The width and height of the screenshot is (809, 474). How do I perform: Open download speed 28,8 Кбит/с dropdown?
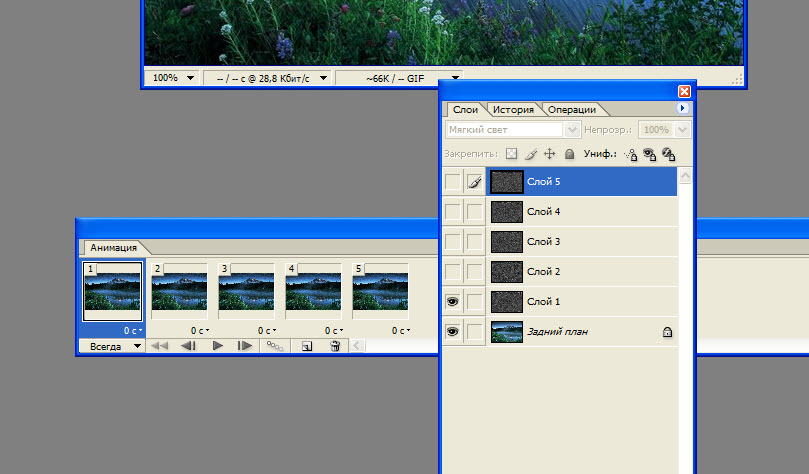tap(323, 78)
